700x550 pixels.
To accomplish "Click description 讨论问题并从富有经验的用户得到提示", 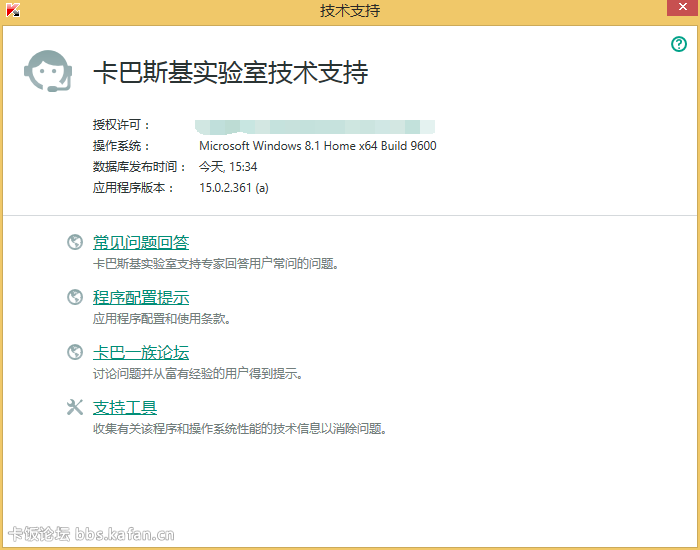I will coord(198,374).
